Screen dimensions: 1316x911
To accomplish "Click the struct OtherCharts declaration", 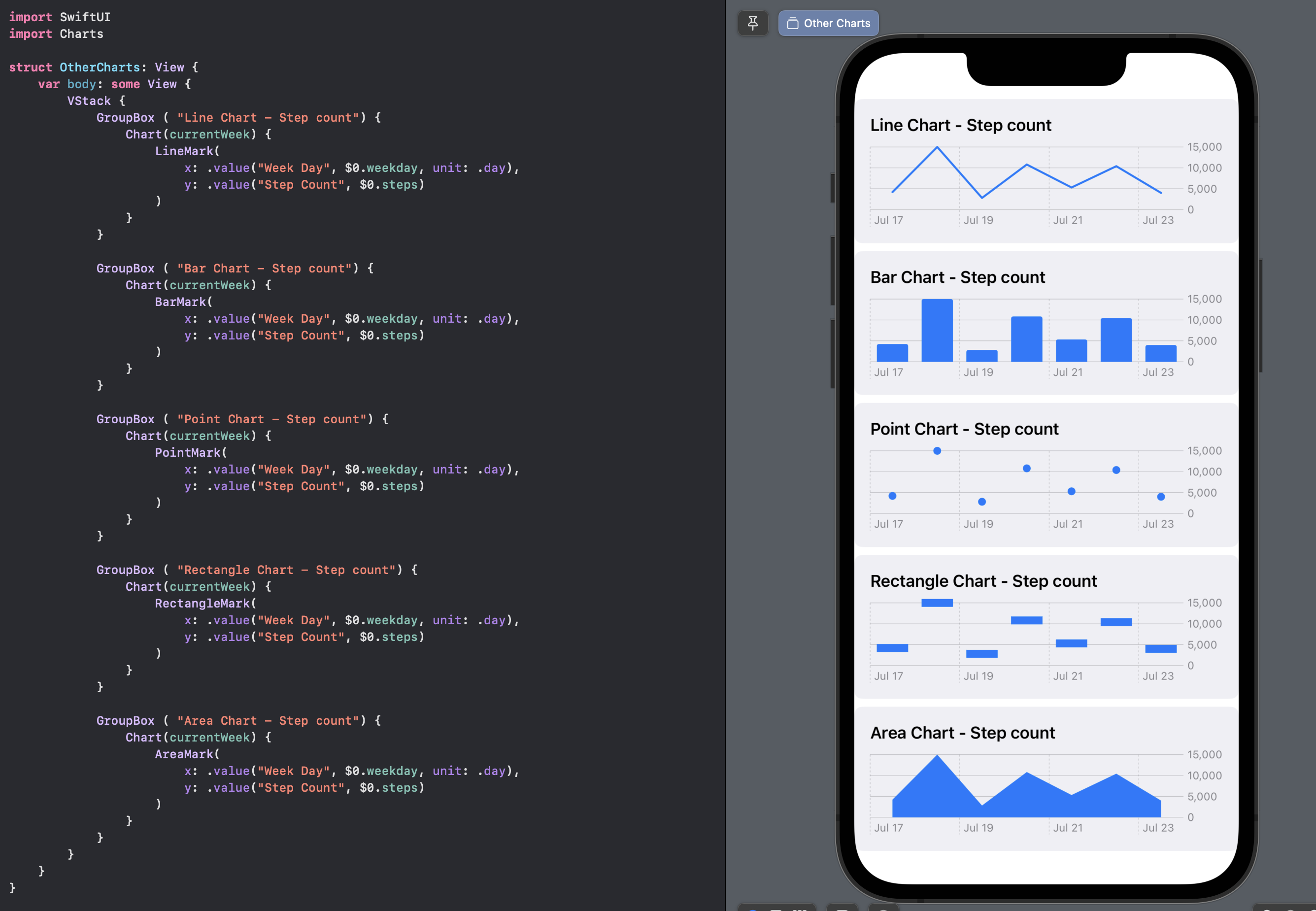I will pyautogui.click(x=100, y=67).
